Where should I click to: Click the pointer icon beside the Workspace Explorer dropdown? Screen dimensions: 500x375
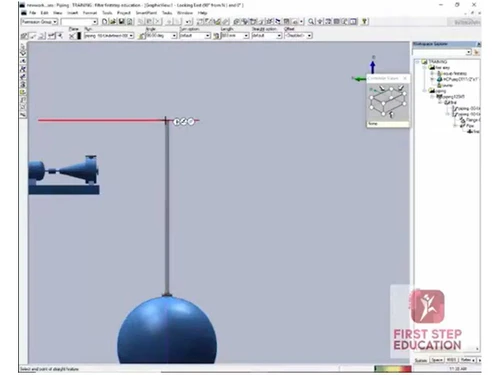tap(476, 52)
